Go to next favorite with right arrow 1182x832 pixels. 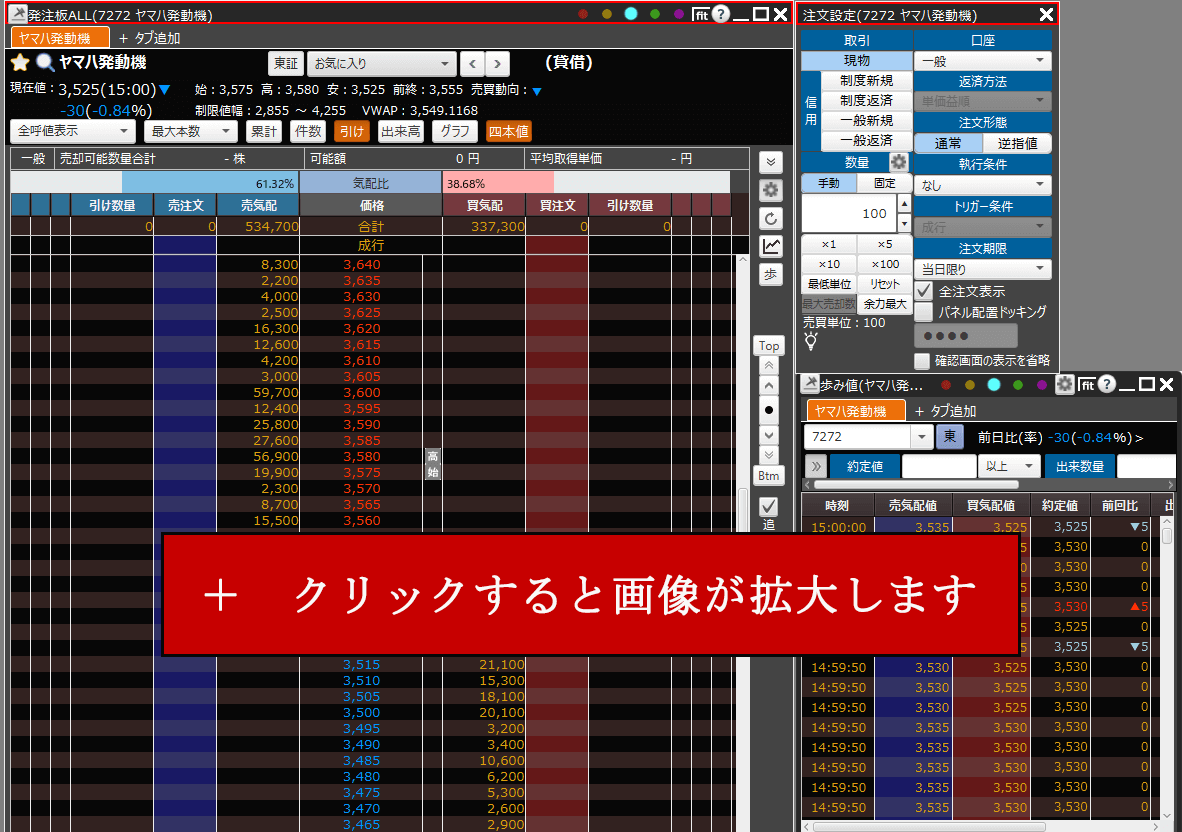pyautogui.click(x=498, y=64)
